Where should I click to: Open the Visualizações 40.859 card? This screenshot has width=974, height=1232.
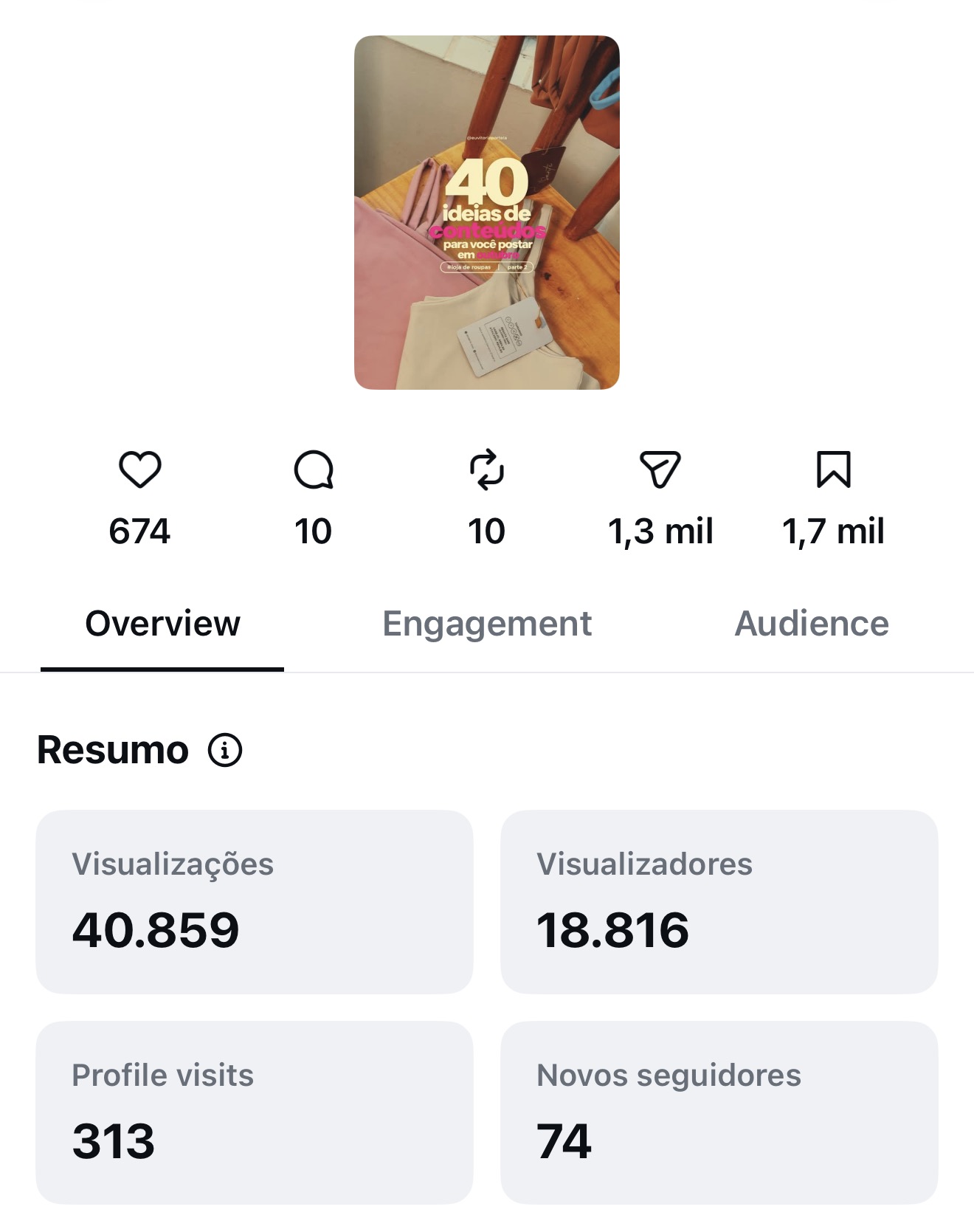255,902
